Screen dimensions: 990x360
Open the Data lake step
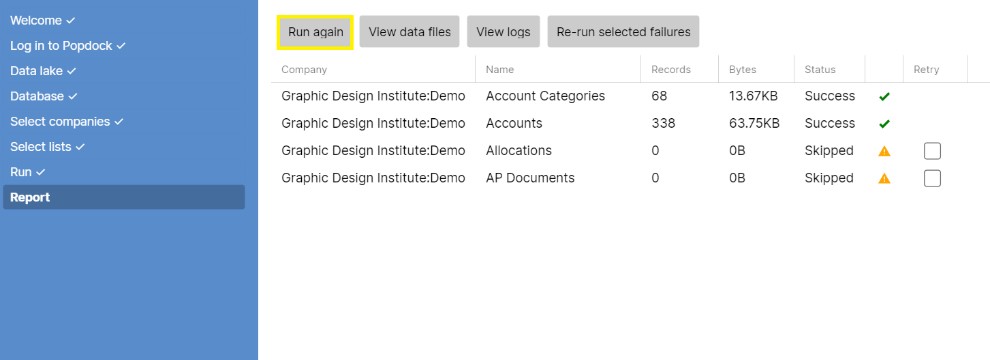pyautogui.click(x=43, y=71)
